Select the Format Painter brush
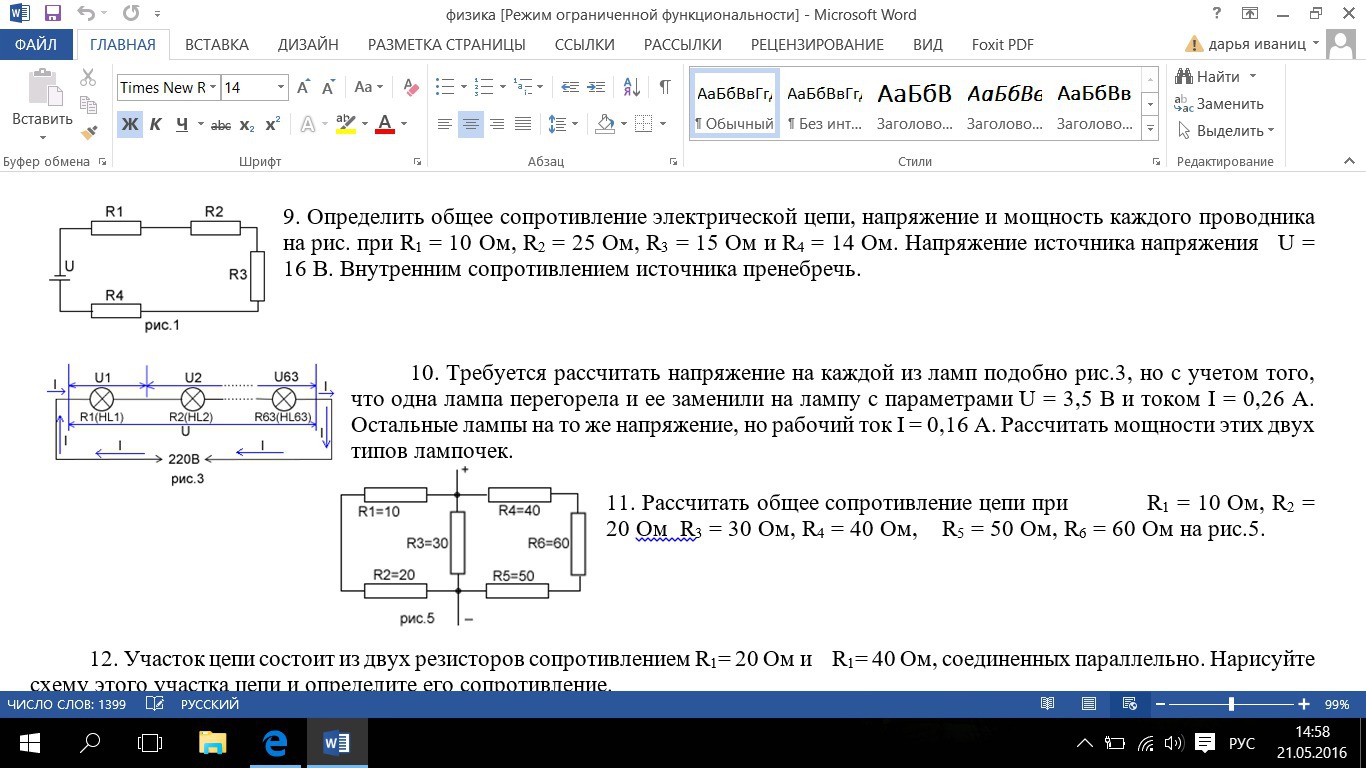The image size is (1366, 768). pos(88,131)
